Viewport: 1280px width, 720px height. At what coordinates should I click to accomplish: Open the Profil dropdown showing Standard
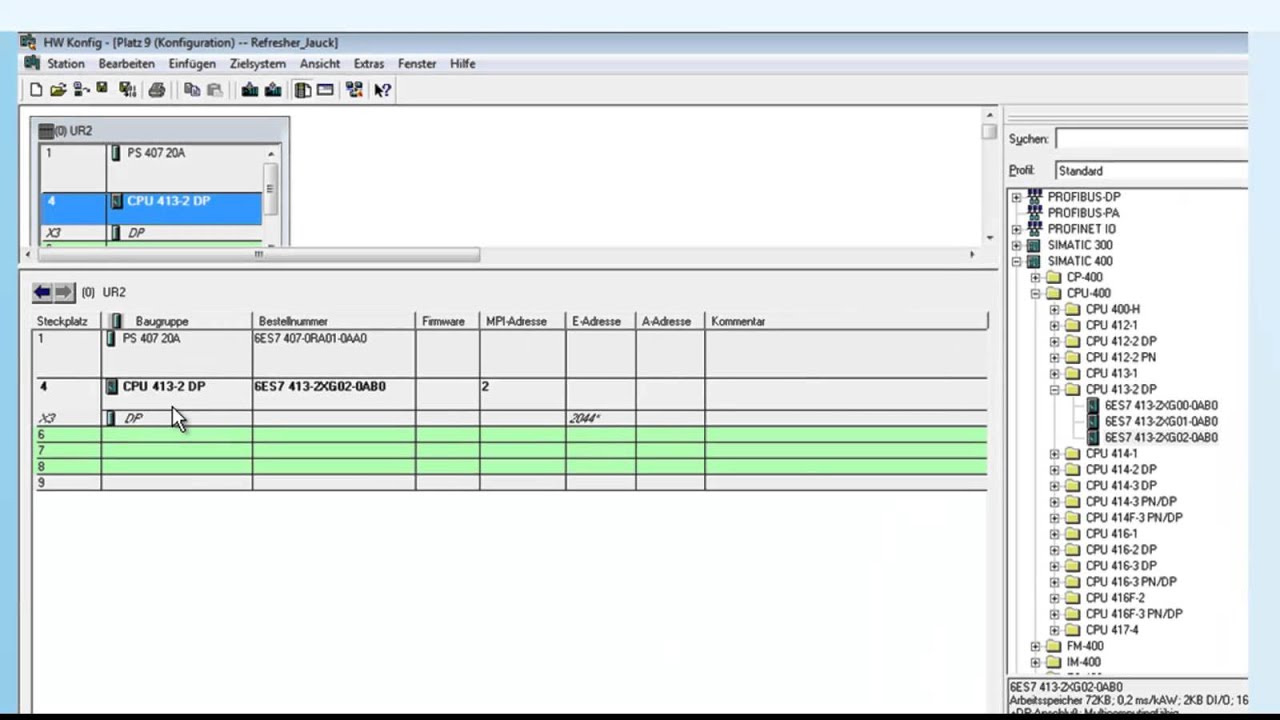click(x=1151, y=171)
